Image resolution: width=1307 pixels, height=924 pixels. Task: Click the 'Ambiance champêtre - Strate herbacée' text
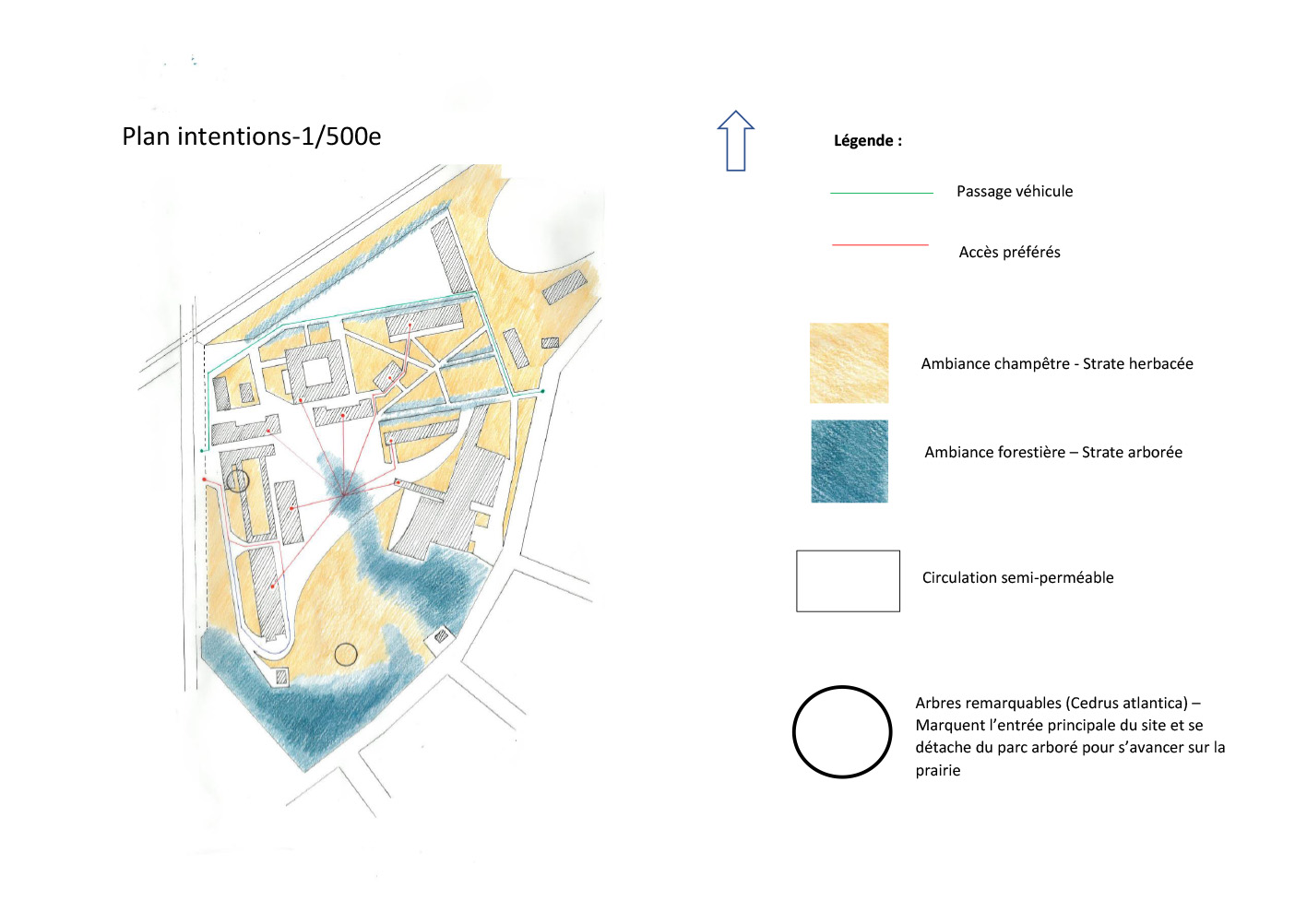click(x=1057, y=364)
